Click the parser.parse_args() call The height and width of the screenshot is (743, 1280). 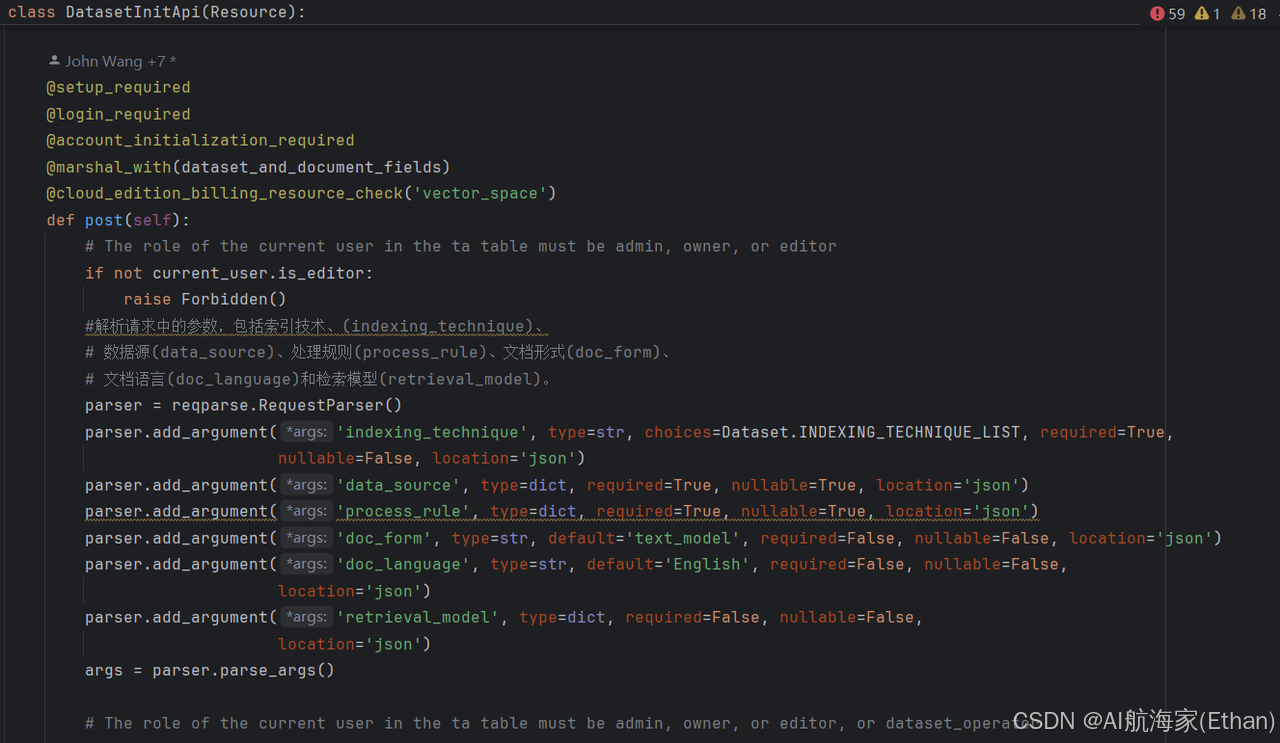point(244,670)
